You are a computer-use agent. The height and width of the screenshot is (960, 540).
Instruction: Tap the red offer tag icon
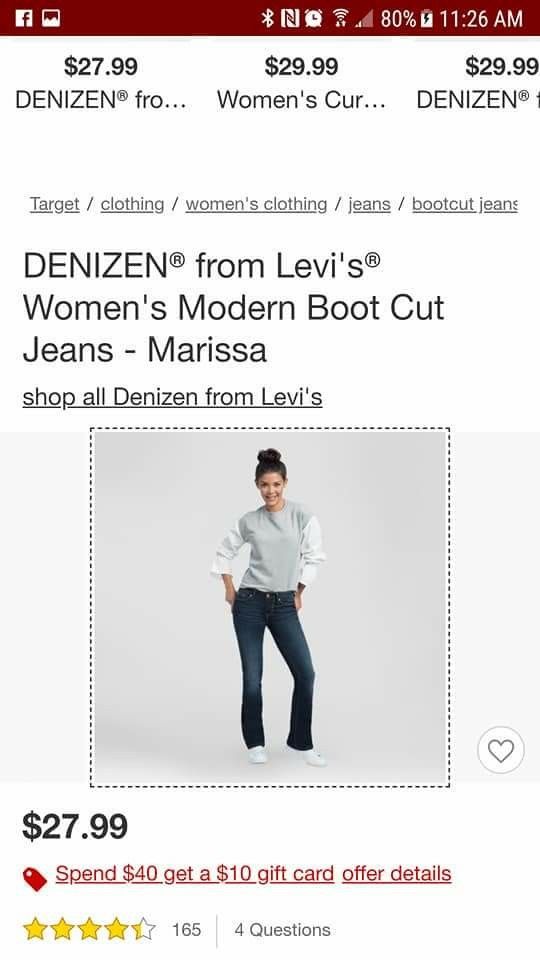click(36, 879)
